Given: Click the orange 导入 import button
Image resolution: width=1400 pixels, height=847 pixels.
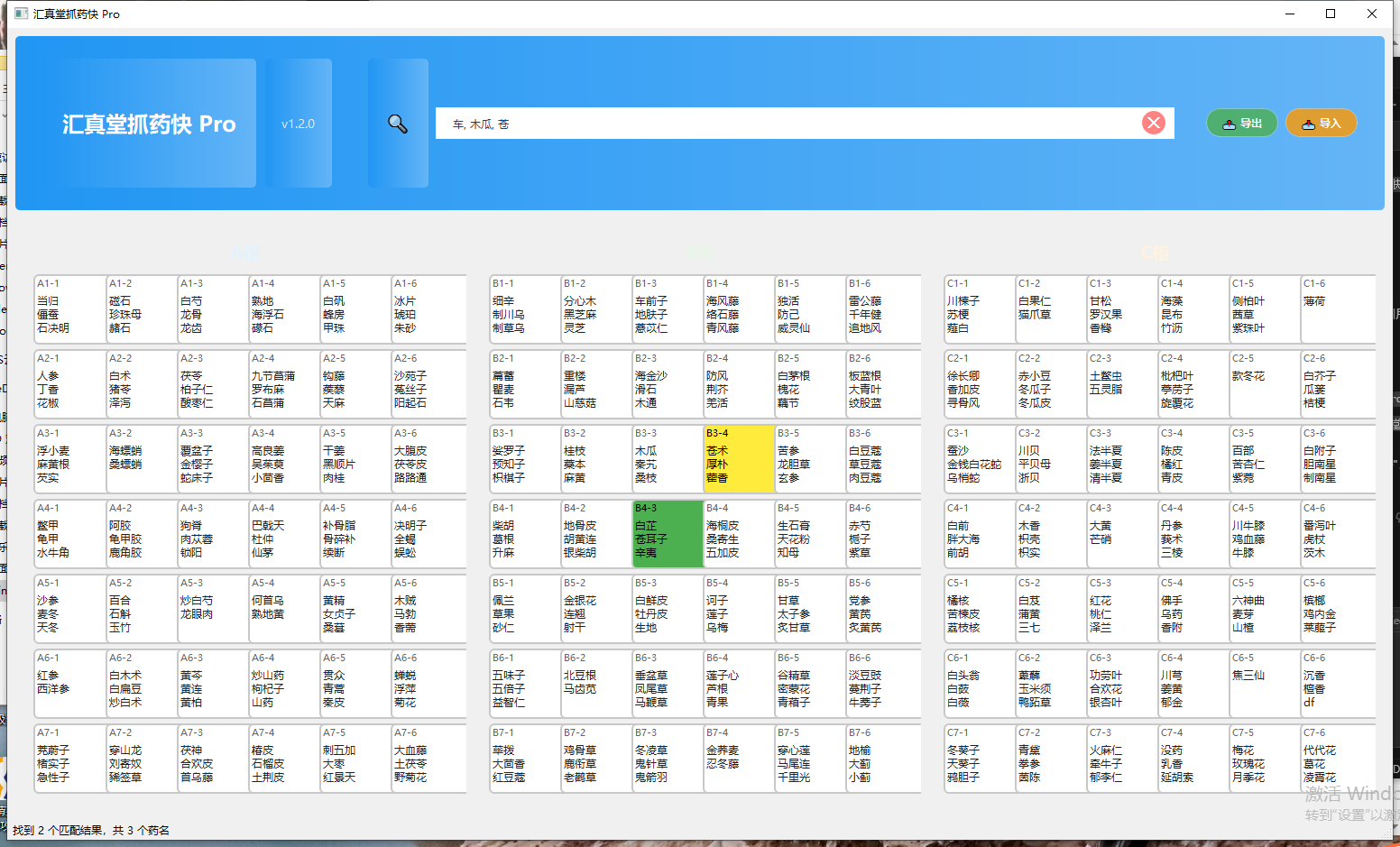Looking at the screenshot, I should (1321, 124).
